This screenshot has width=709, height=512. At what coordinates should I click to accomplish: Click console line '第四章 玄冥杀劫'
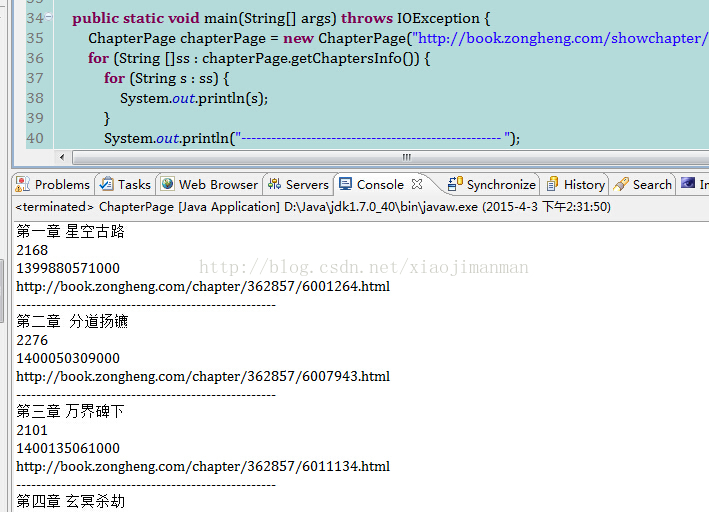[71, 501]
